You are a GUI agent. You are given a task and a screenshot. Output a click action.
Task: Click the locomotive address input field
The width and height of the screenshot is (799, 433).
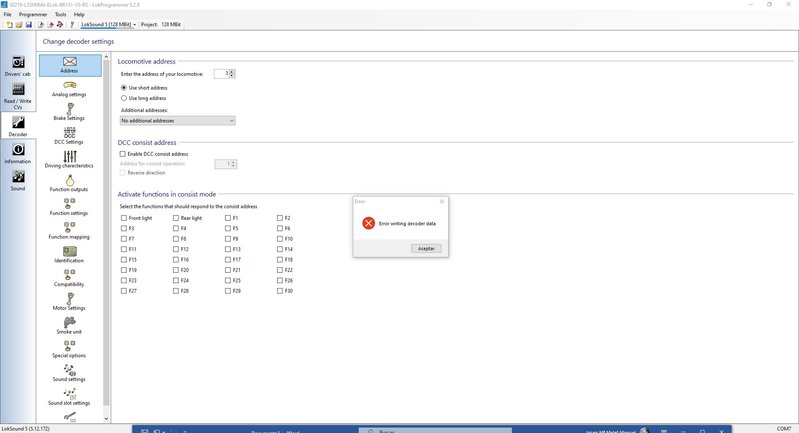[221, 74]
